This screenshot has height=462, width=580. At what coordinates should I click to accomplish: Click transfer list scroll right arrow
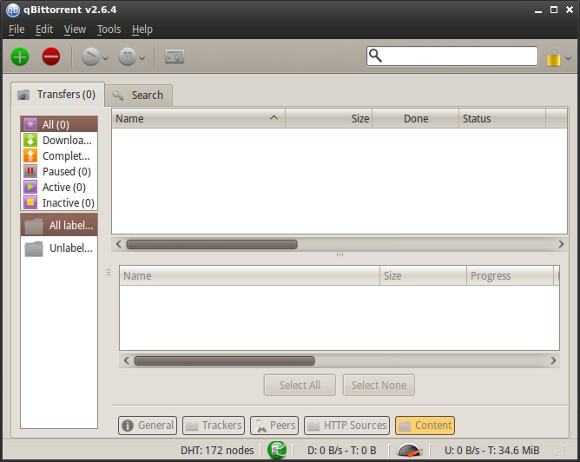pyautogui.click(x=561, y=244)
